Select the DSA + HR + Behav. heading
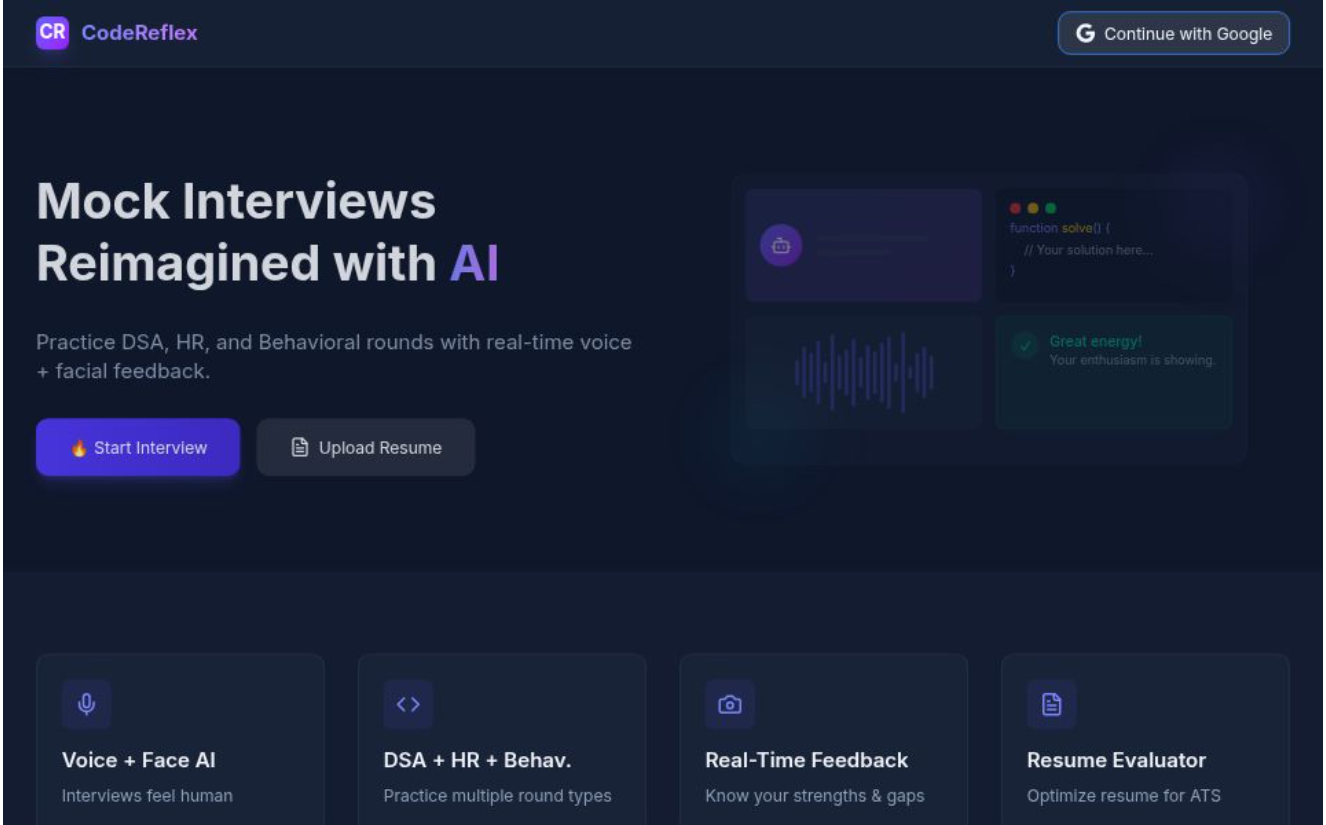 [x=477, y=760]
